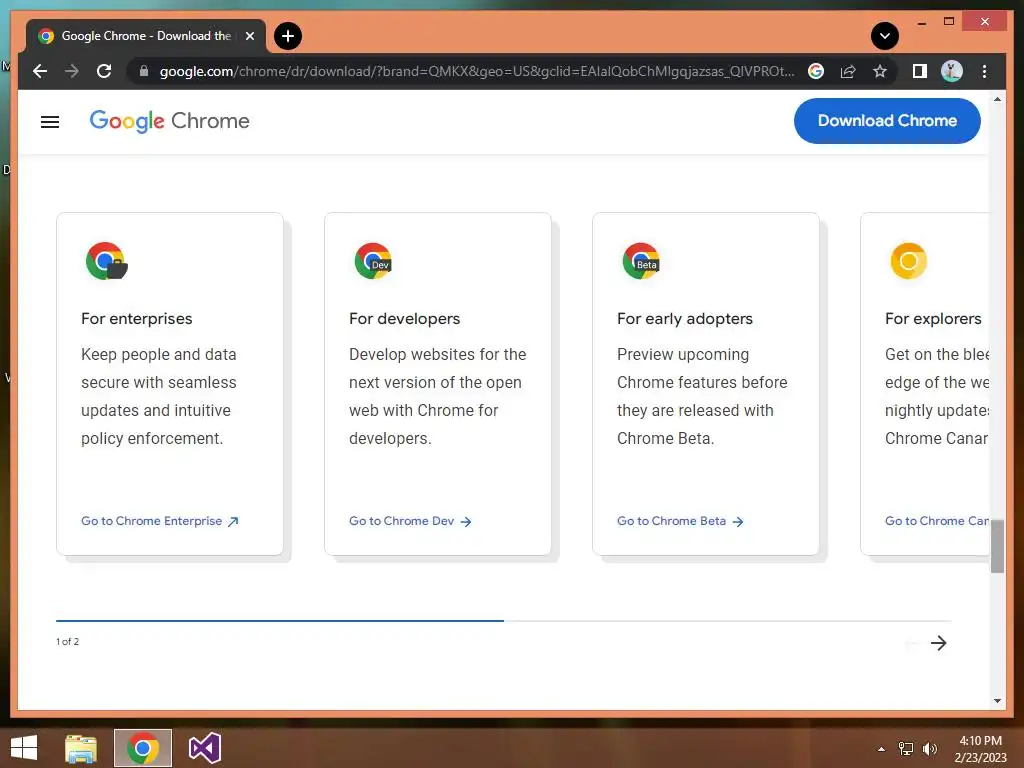
Task: Click the Google Chrome logo
Action: [x=169, y=121]
